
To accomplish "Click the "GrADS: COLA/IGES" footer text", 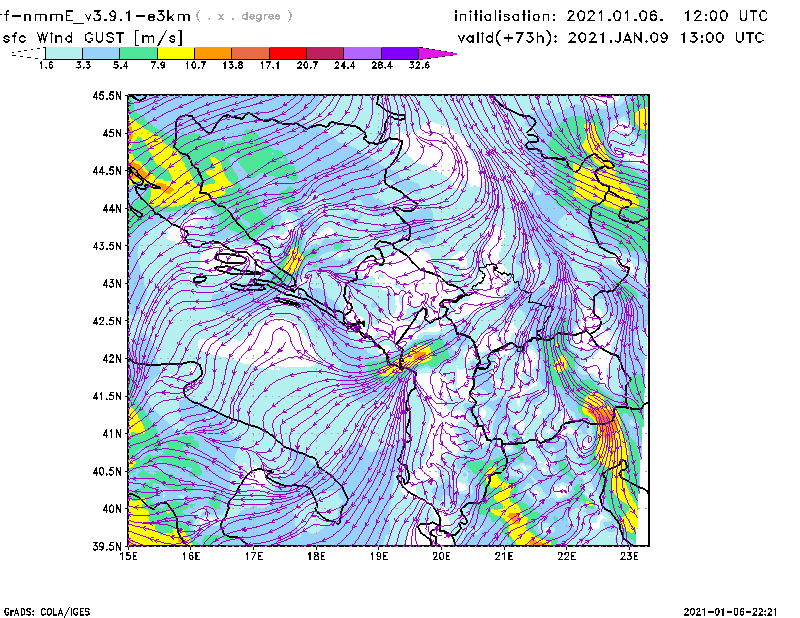I will pos(47,612).
